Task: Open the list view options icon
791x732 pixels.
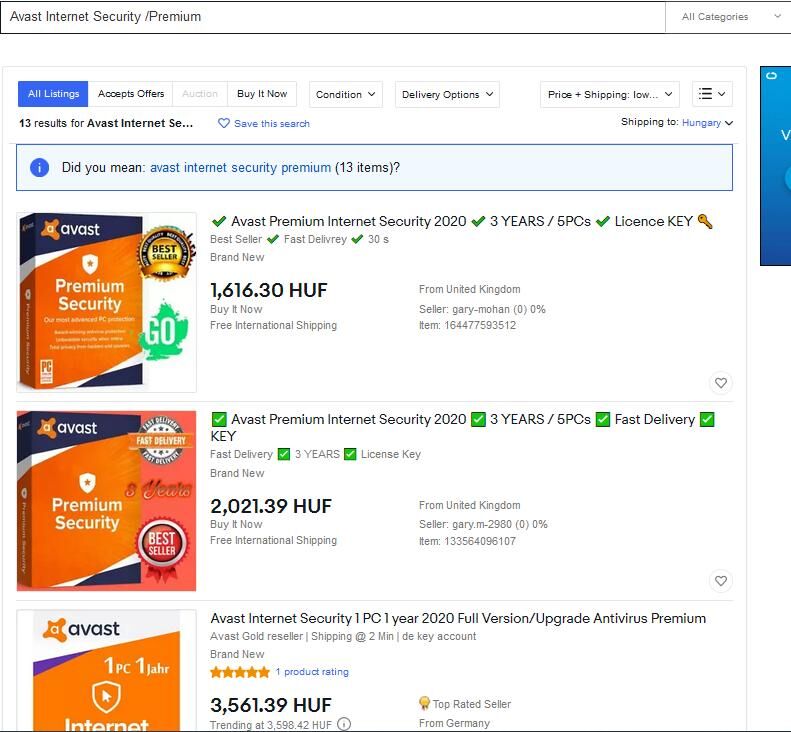Action: [x=712, y=94]
